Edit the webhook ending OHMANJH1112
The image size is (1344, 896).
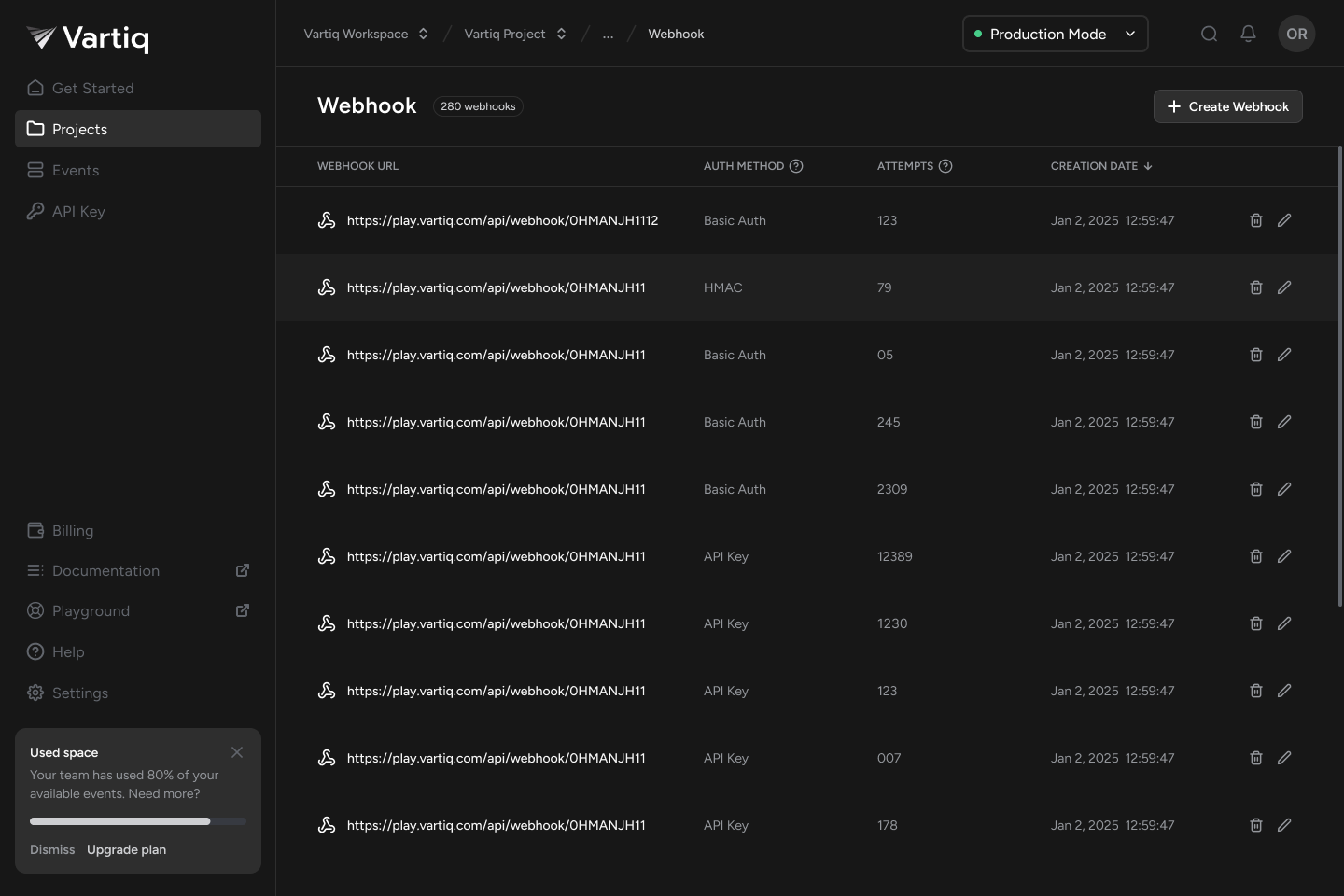1284,220
